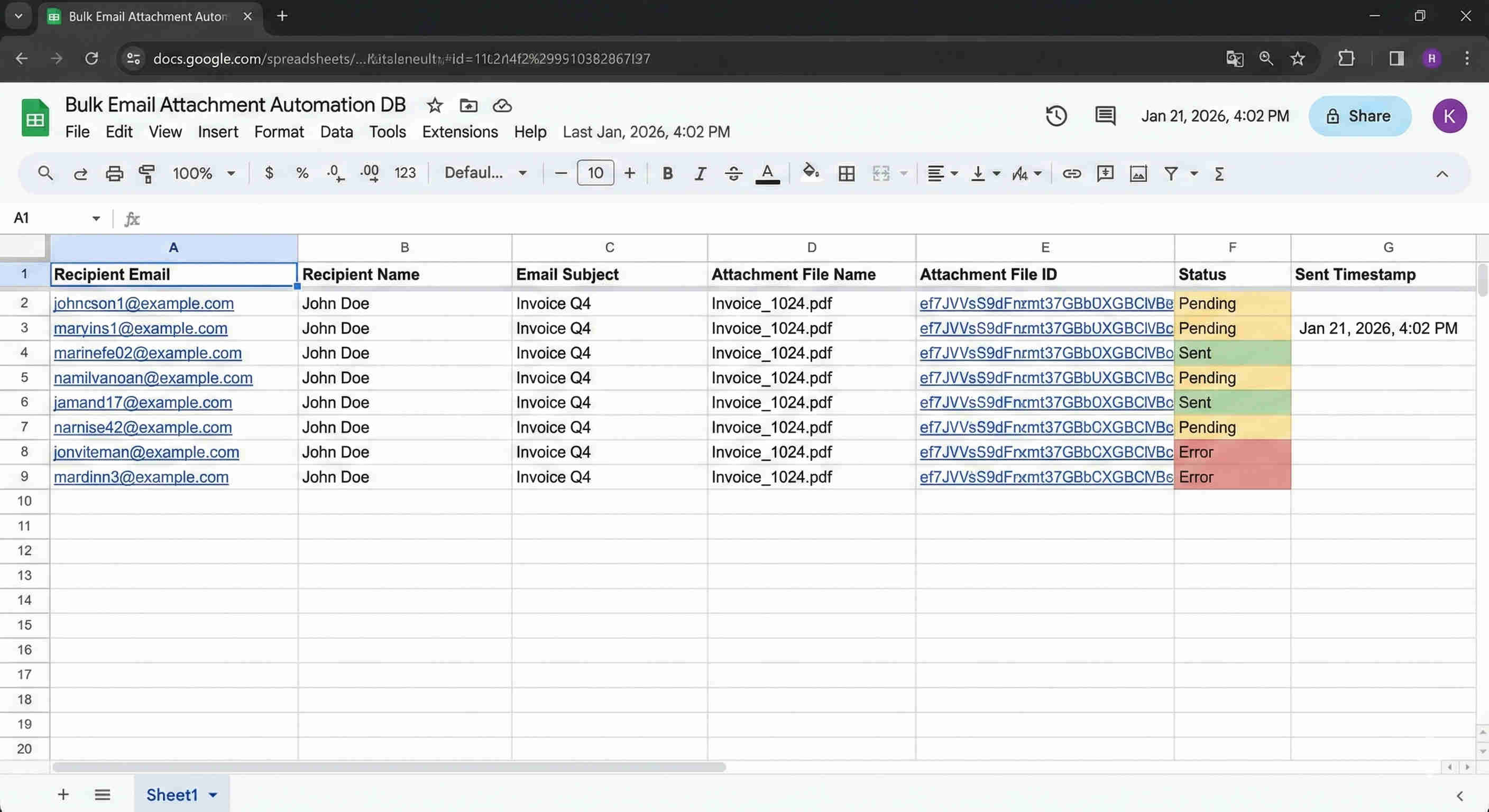Print the spreadsheet with printer icon
The height and width of the screenshot is (812, 1489).
tap(114, 173)
